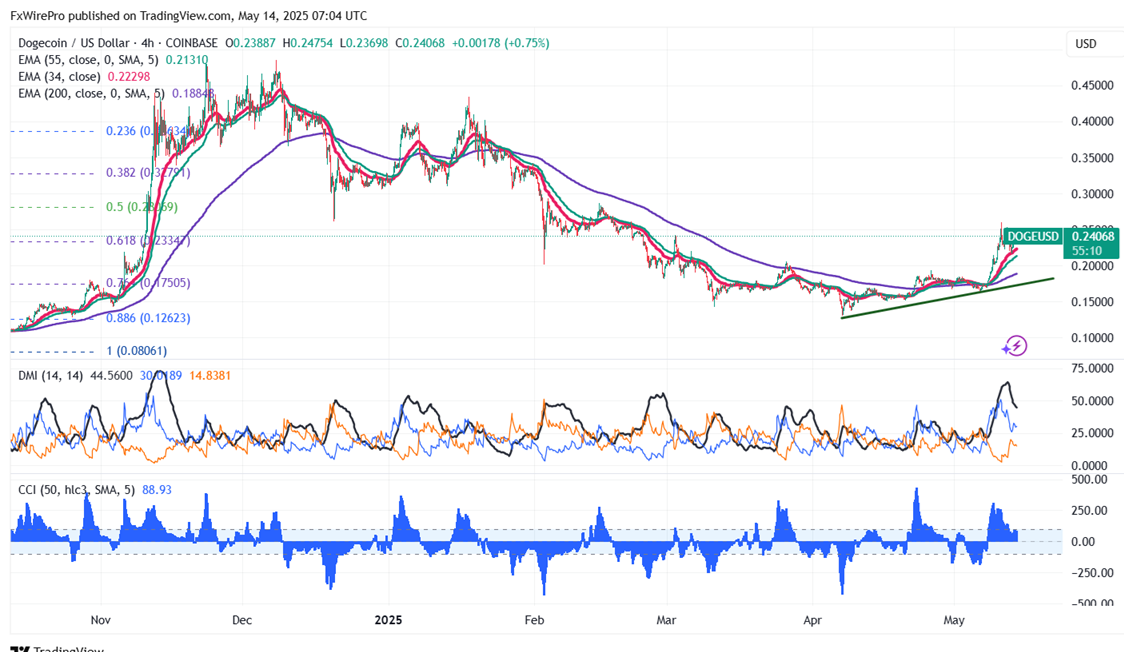Click the 75.0000 DMI axis value
The height and width of the screenshot is (652, 1124).
click(x=1092, y=368)
